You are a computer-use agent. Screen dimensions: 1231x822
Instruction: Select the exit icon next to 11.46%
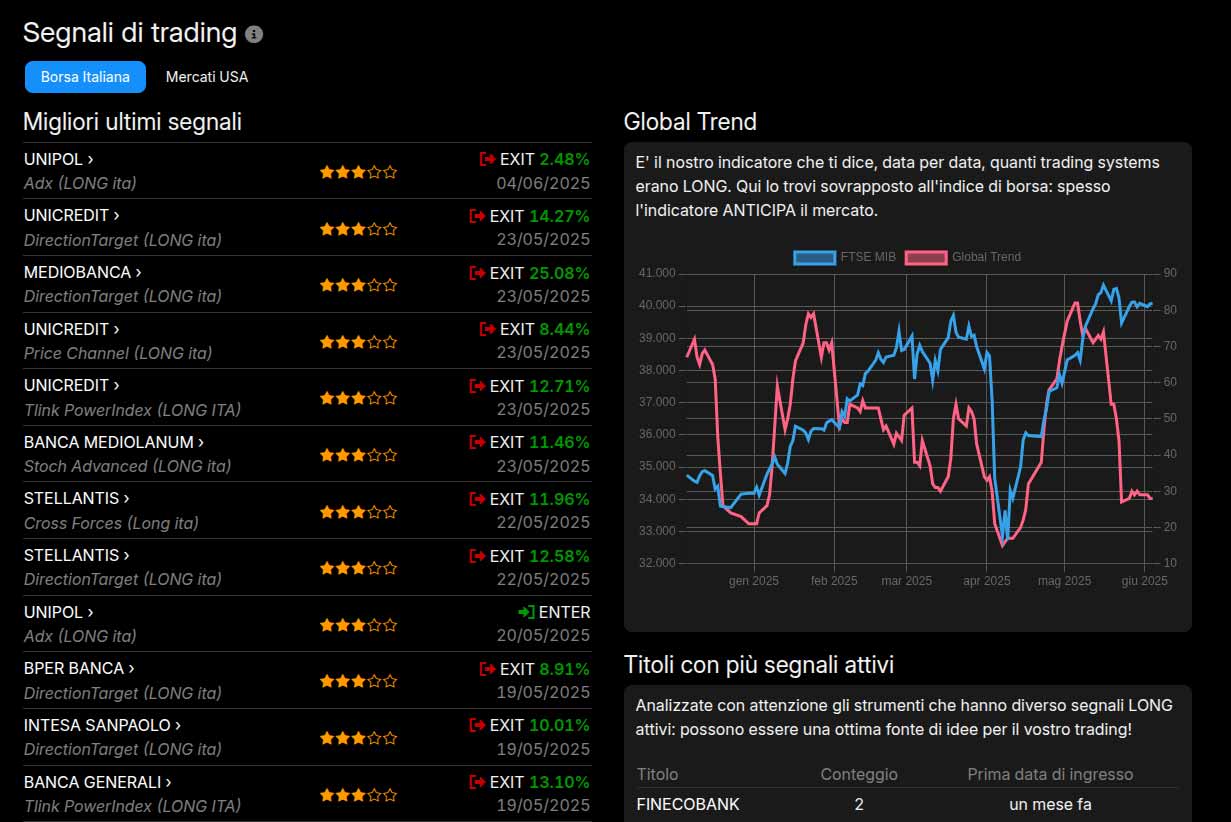tap(477, 442)
